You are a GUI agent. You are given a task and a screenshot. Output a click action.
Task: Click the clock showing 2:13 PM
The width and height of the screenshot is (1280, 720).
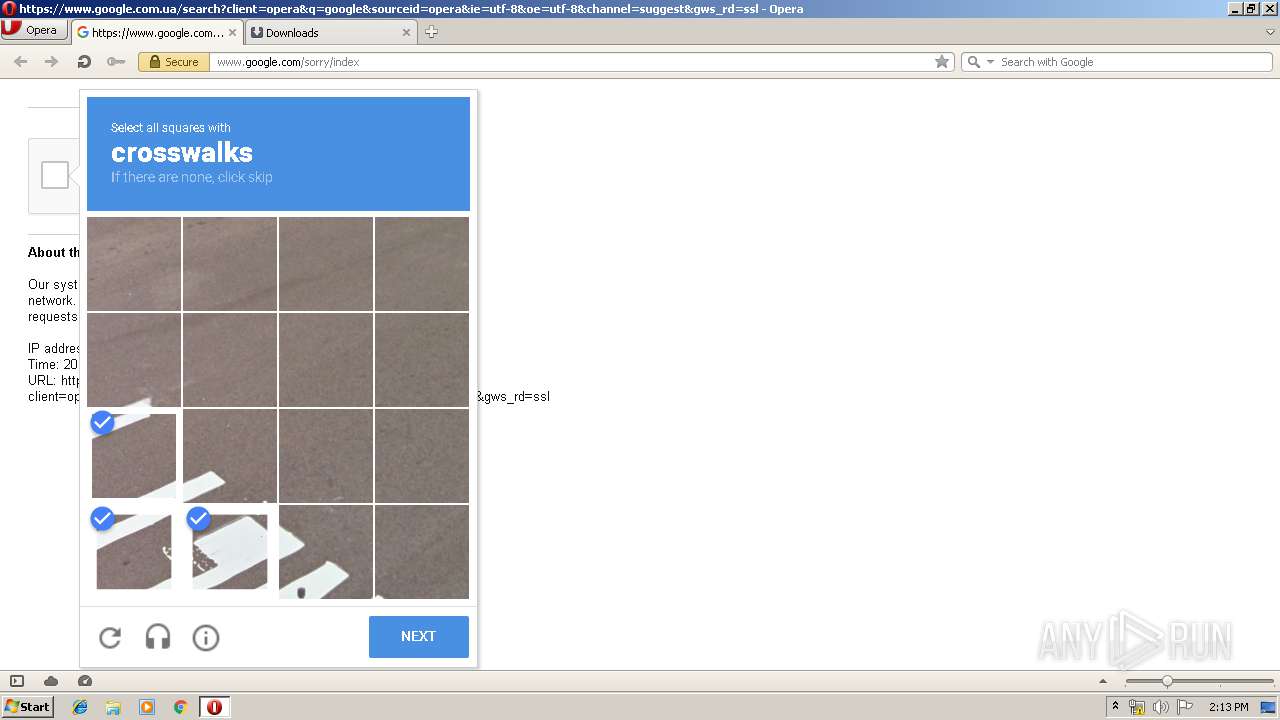click(1228, 707)
